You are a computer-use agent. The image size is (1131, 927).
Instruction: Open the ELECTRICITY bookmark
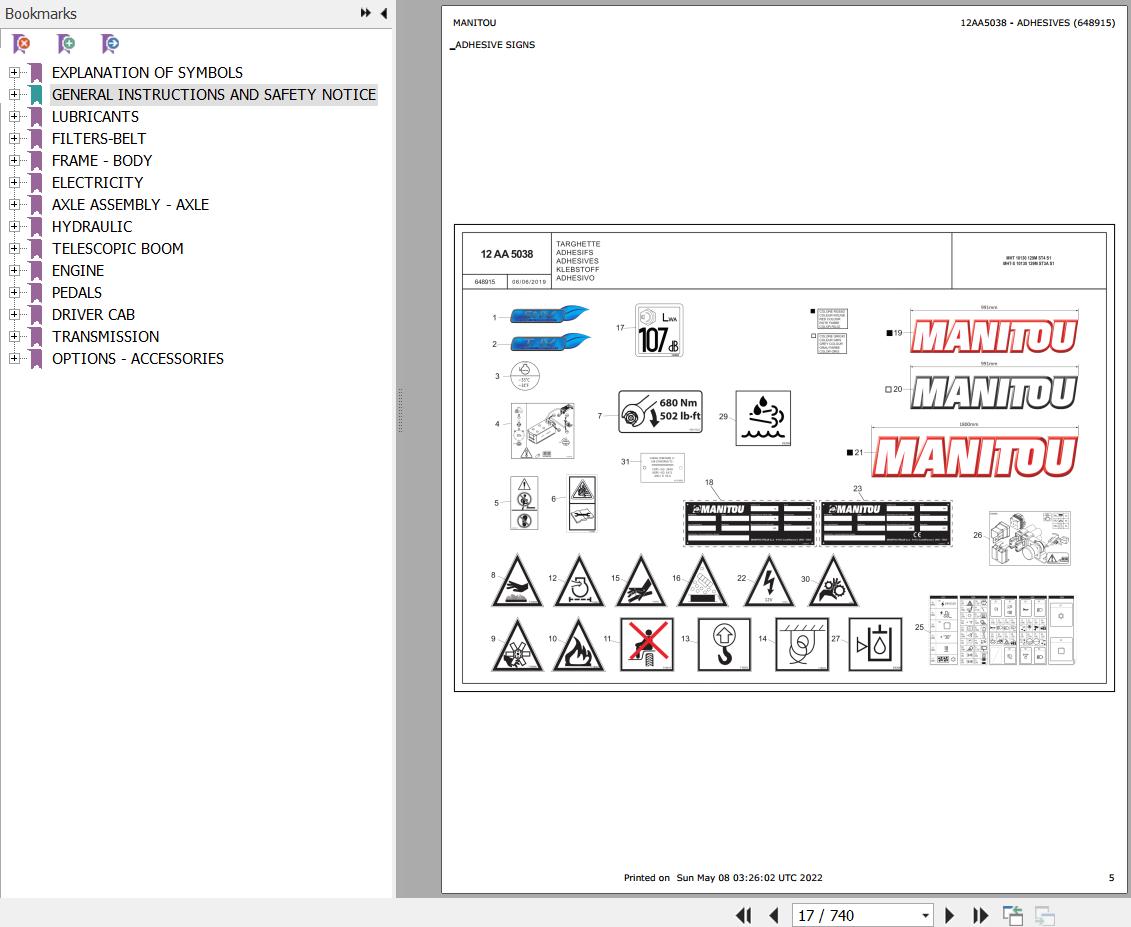pyautogui.click(x=97, y=183)
